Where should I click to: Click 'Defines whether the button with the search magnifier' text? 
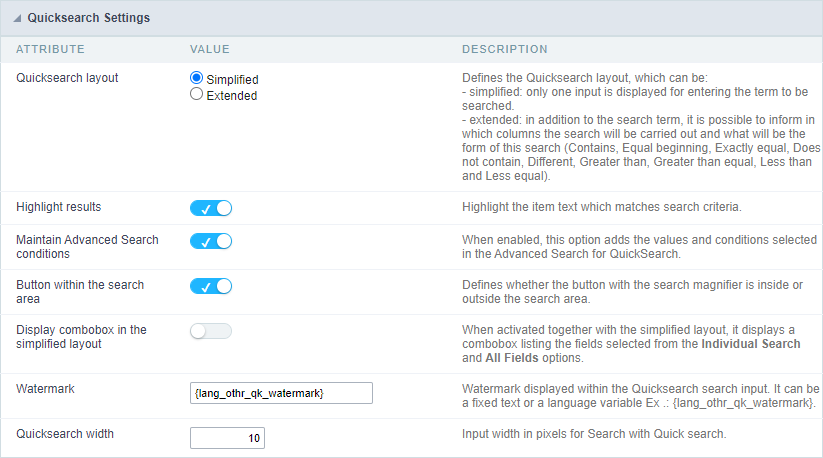pyautogui.click(x=632, y=292)
